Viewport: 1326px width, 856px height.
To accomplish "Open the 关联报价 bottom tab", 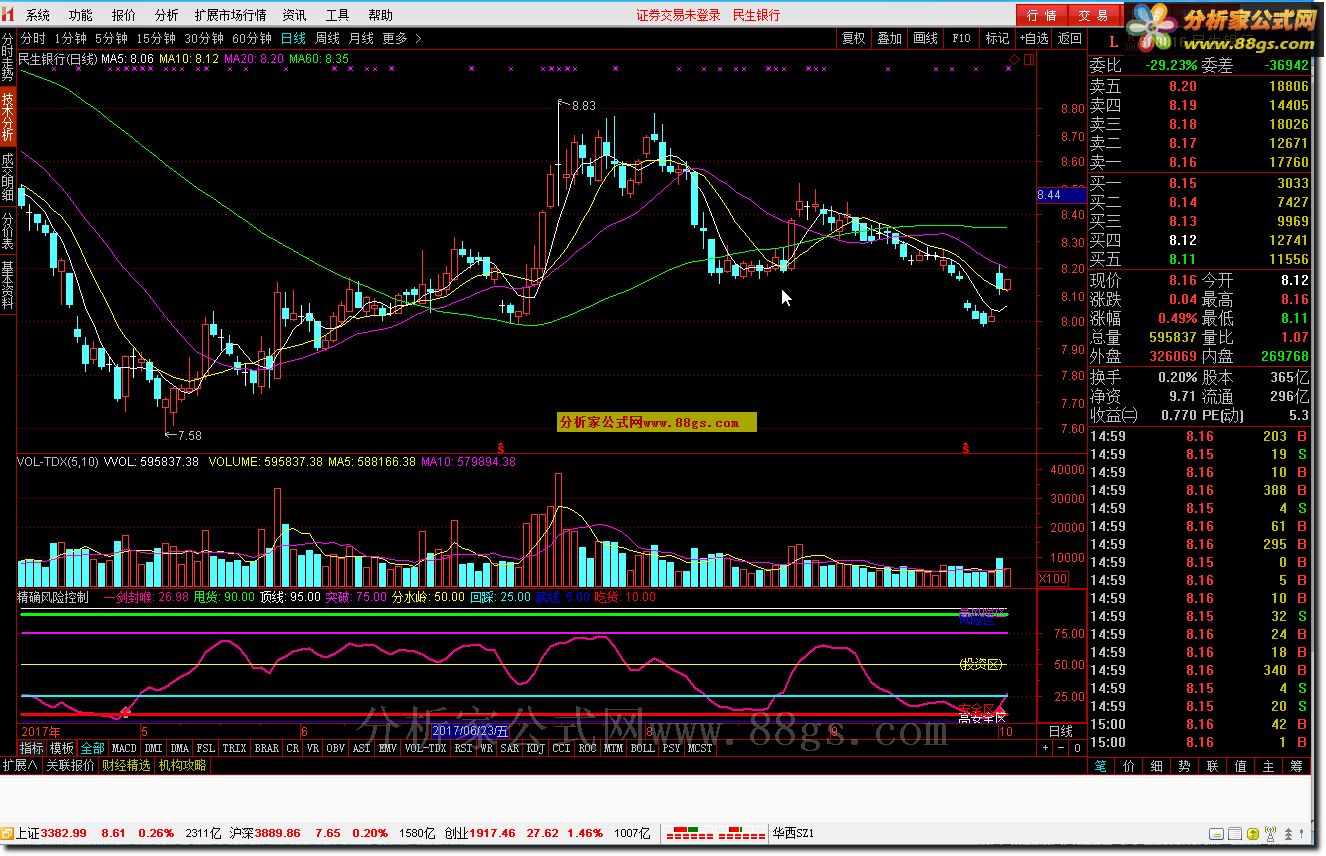I will tap(70, 765).
